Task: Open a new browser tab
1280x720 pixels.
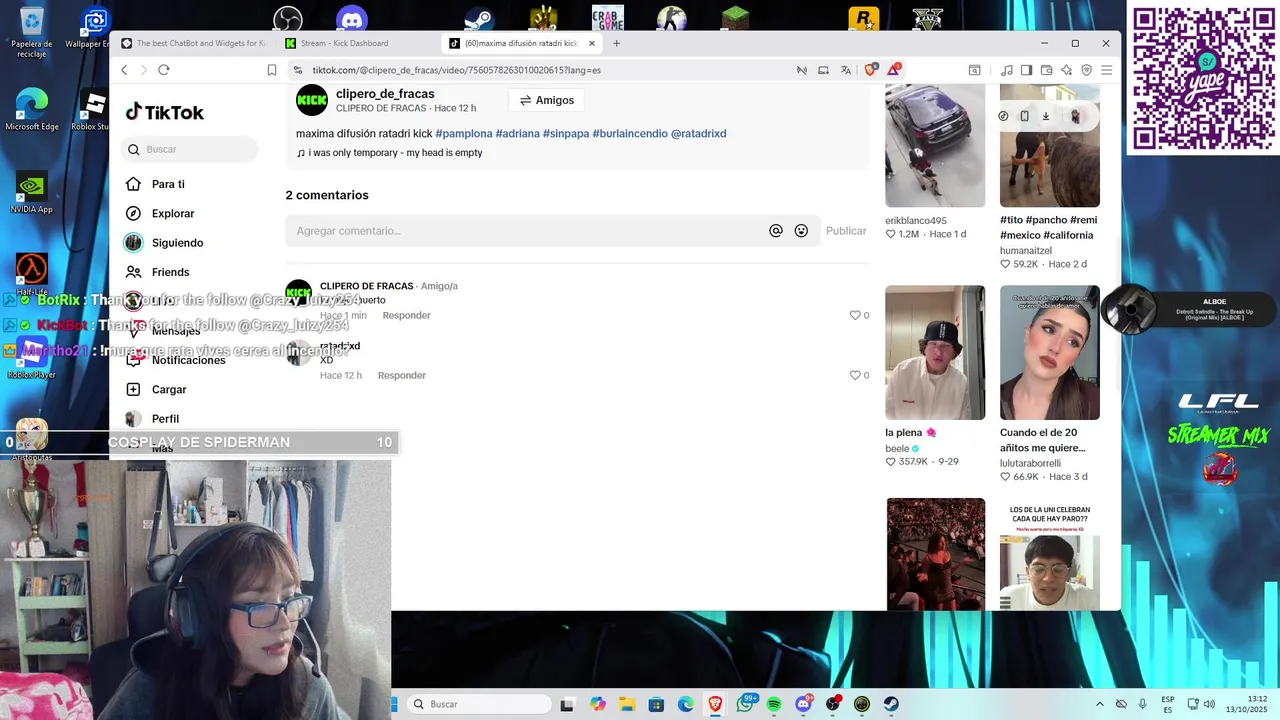Action: (x=616, y=43)
